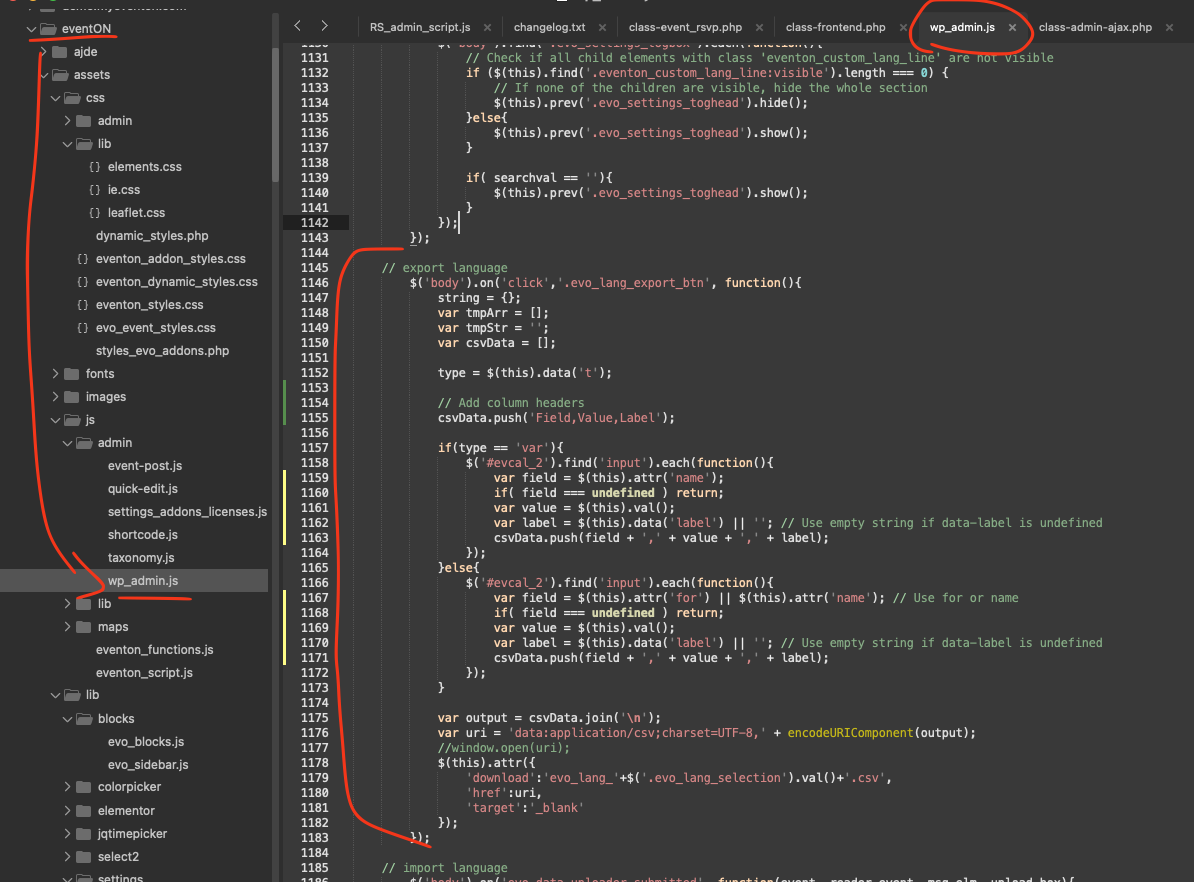
Task: Expand the colorpicker folder
Action: tap(67, 787)
